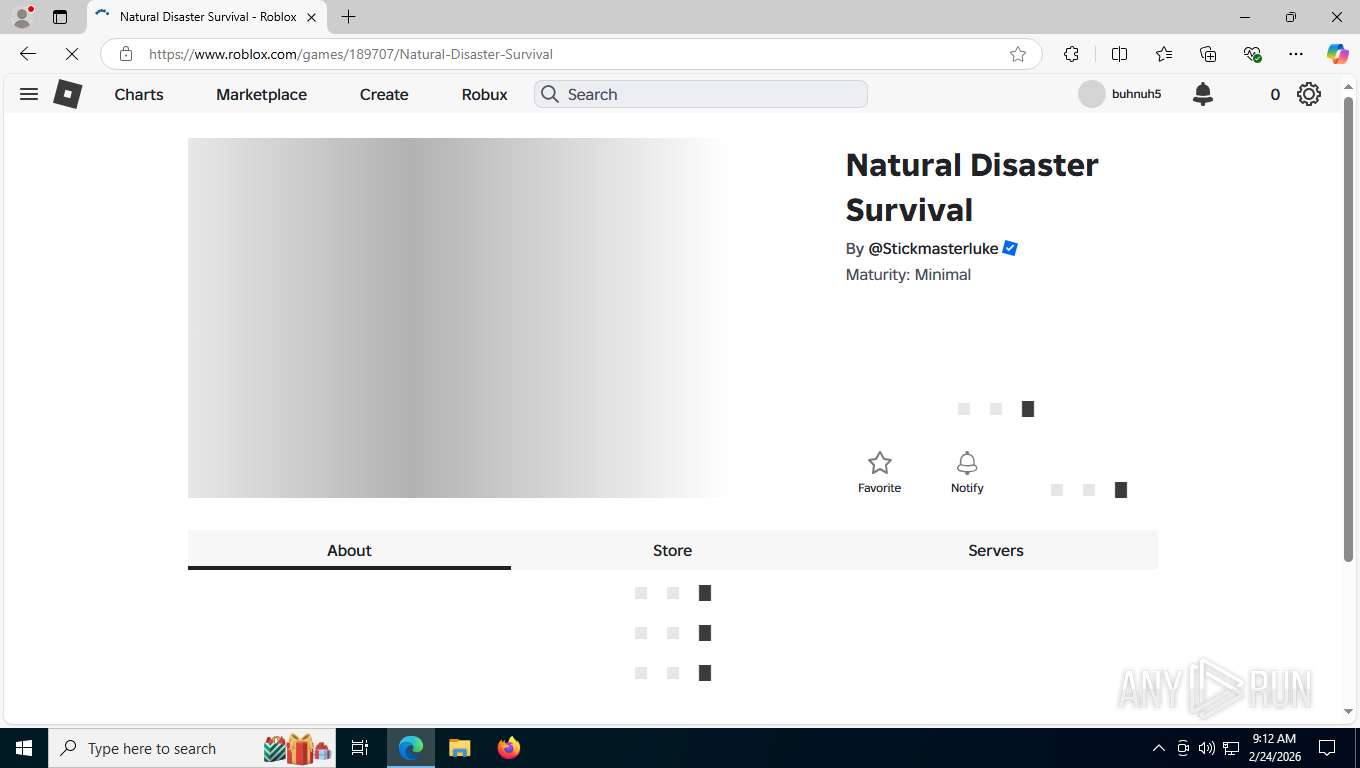
Task: Click the page vertical scrollbar thumb
Action: pyautogui.click(x=1348, y=329)
